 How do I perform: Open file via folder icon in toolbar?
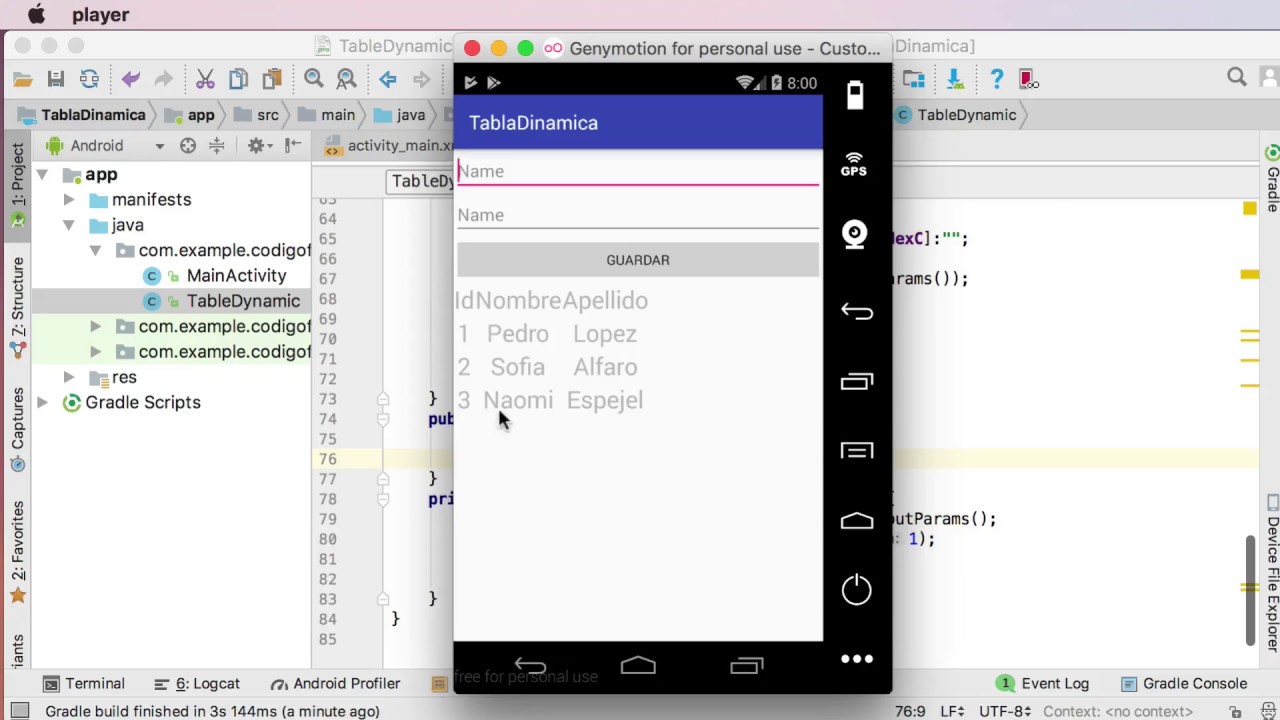22,79
